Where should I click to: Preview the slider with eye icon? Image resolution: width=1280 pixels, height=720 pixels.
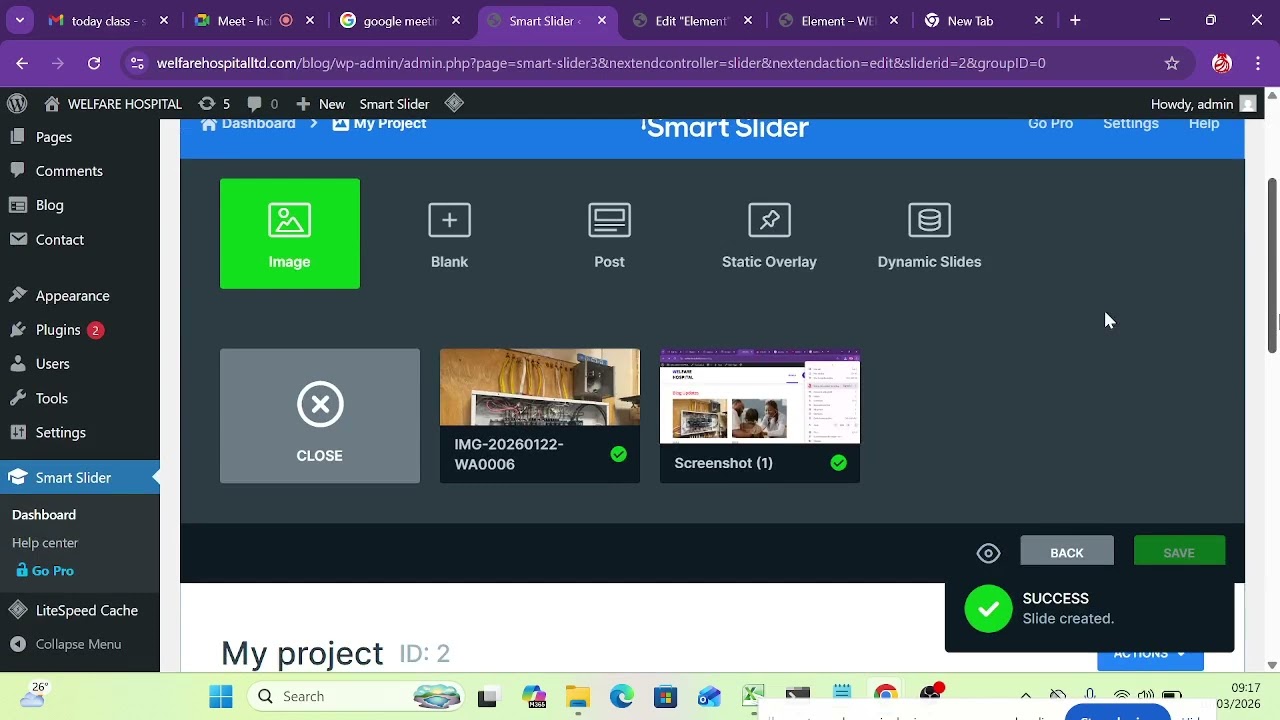pyautogui.click(x=988, y=553)
